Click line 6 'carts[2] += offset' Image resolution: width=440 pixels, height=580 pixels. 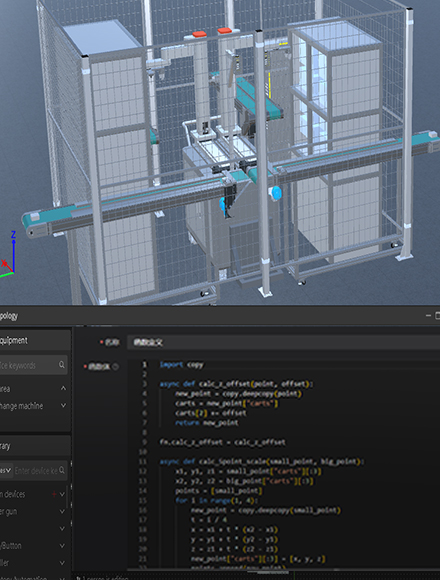coord(210,413)
